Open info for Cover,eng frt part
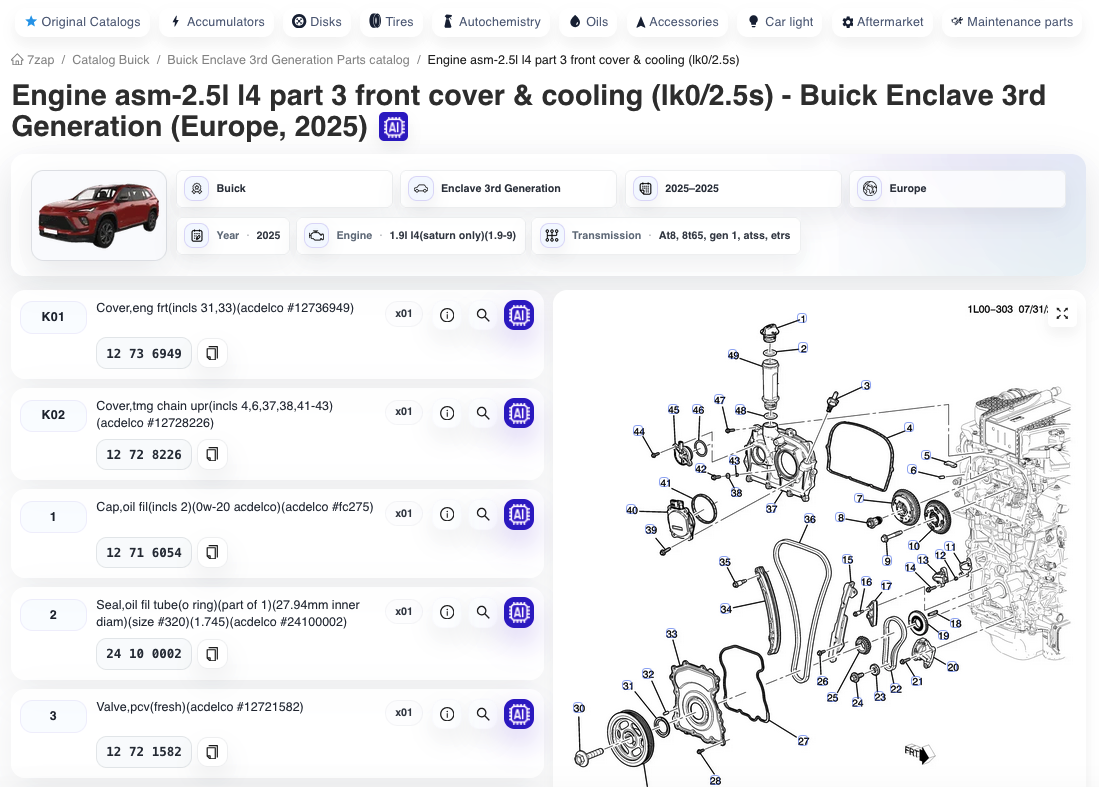The width and height of the screenshot is (1099, 787). pos(447,315)
